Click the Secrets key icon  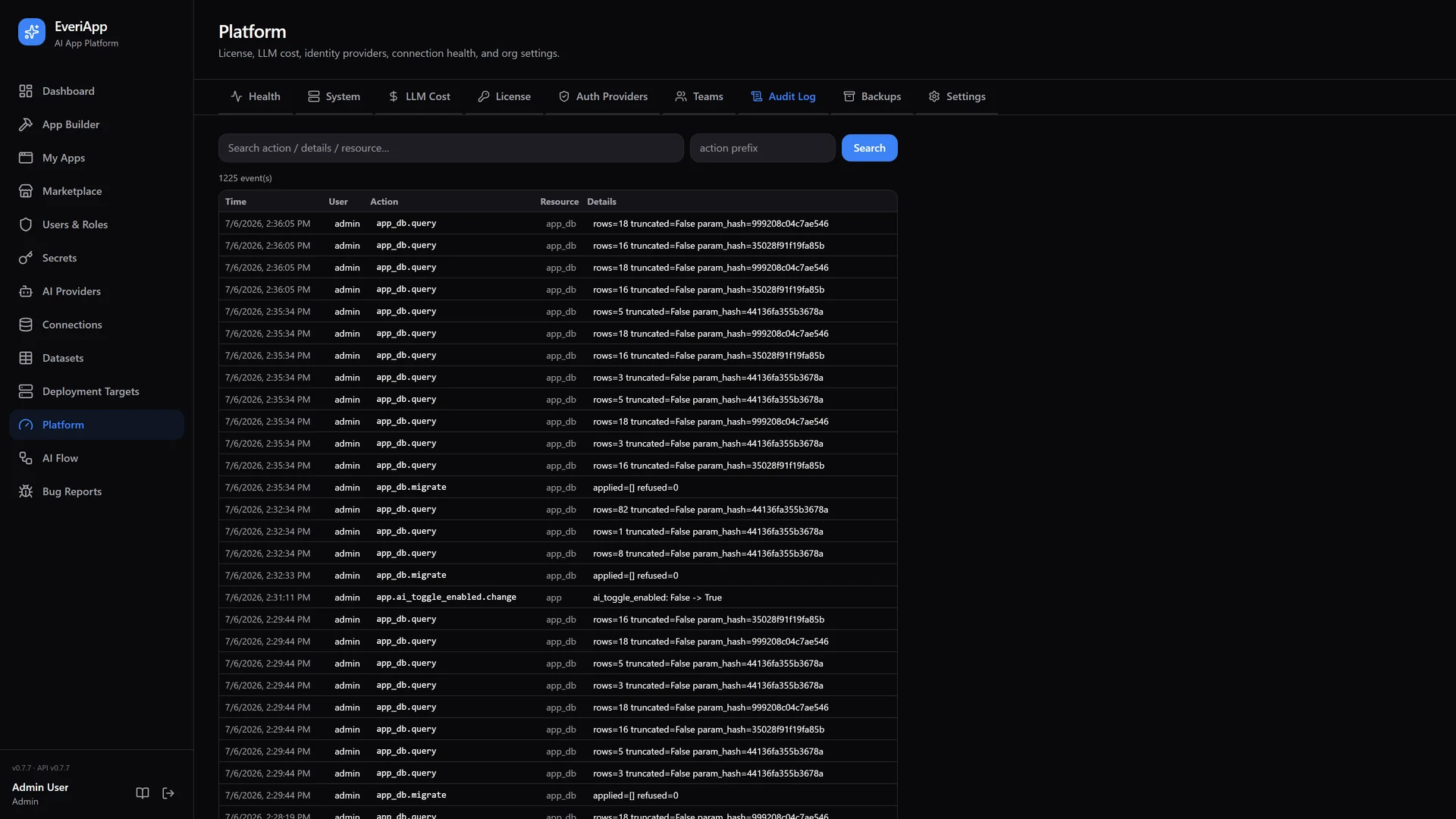26,258
